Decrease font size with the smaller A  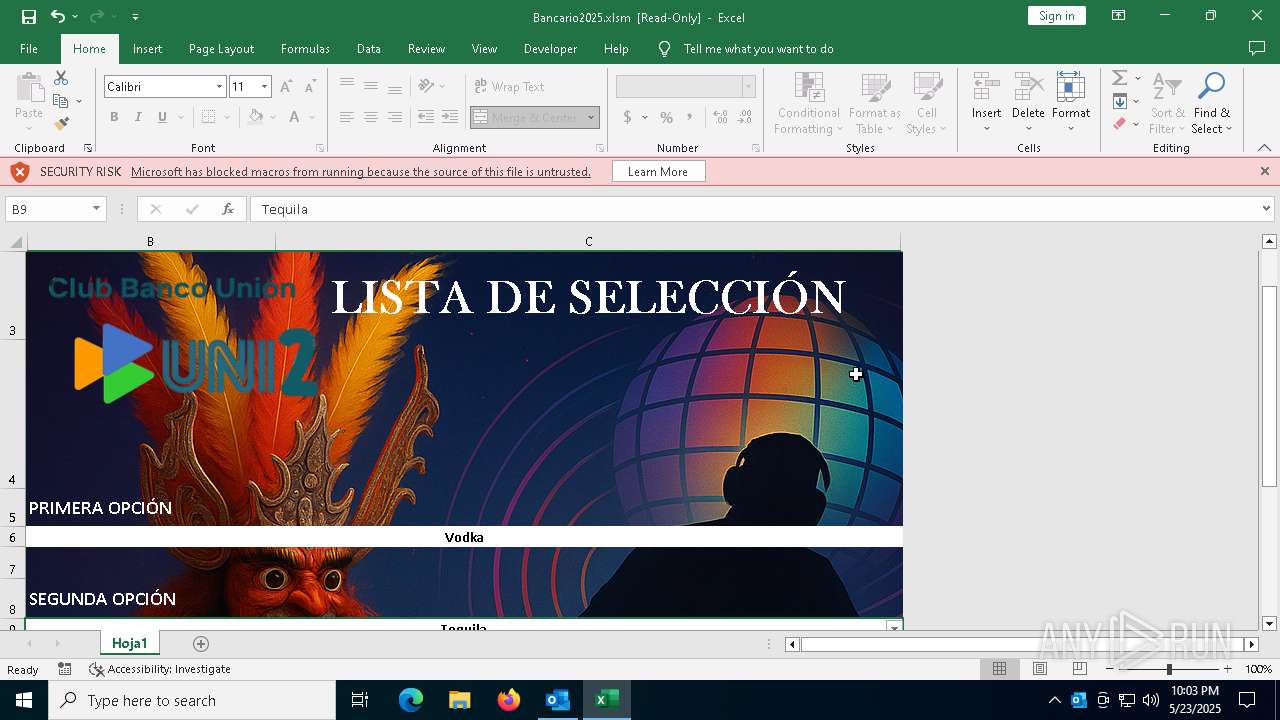[310, 87]
